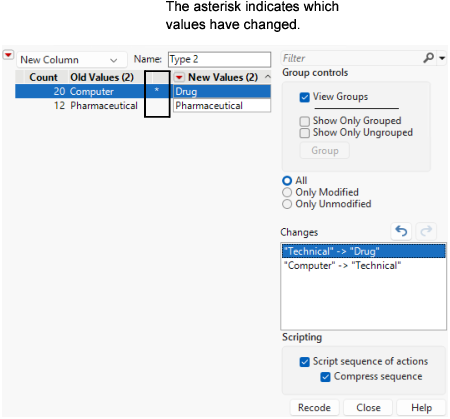Uncheck Compress sequence option
Screen dimensions: 450x419
325,377
